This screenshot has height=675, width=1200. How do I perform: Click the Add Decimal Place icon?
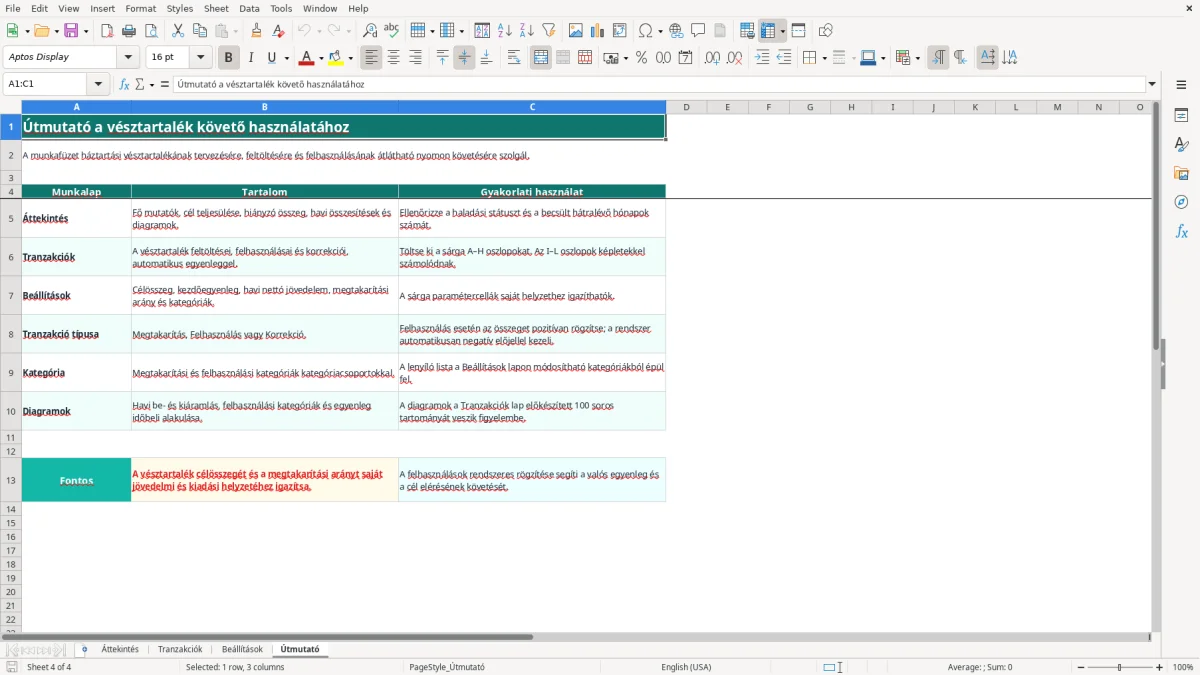coord(713,58)
